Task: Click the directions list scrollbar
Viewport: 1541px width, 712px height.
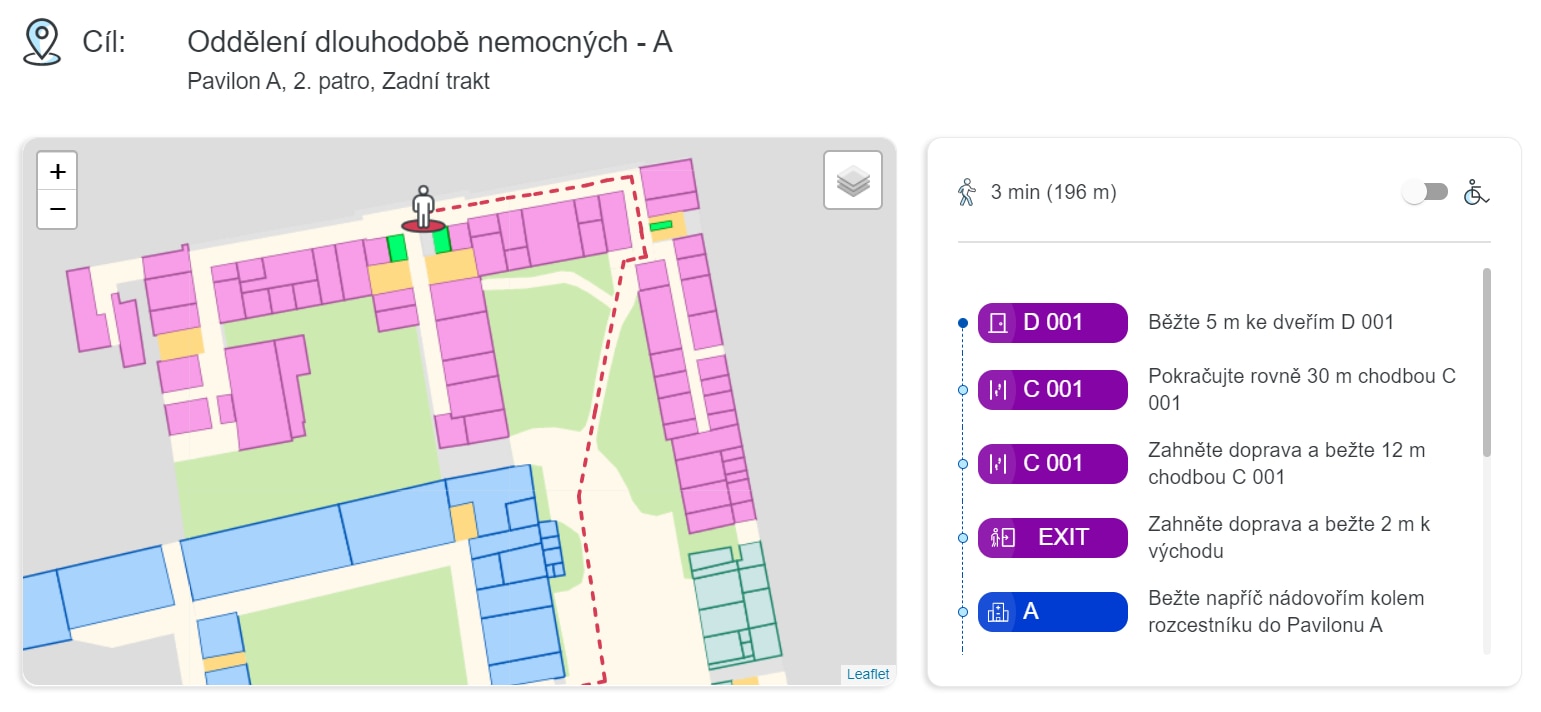Action: pos(1486,361)
